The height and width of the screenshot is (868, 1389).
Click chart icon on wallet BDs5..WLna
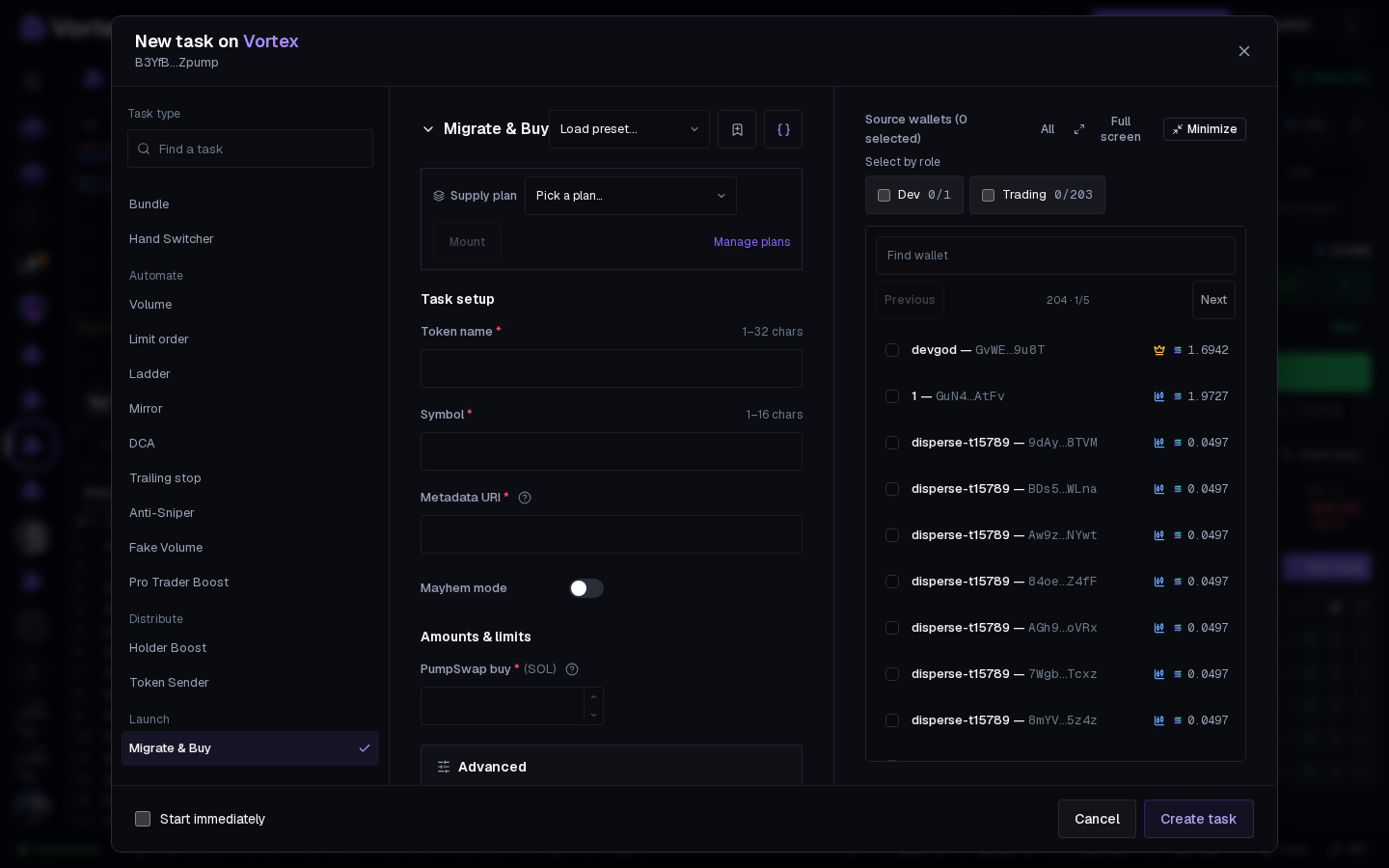tap(1159, 489)
